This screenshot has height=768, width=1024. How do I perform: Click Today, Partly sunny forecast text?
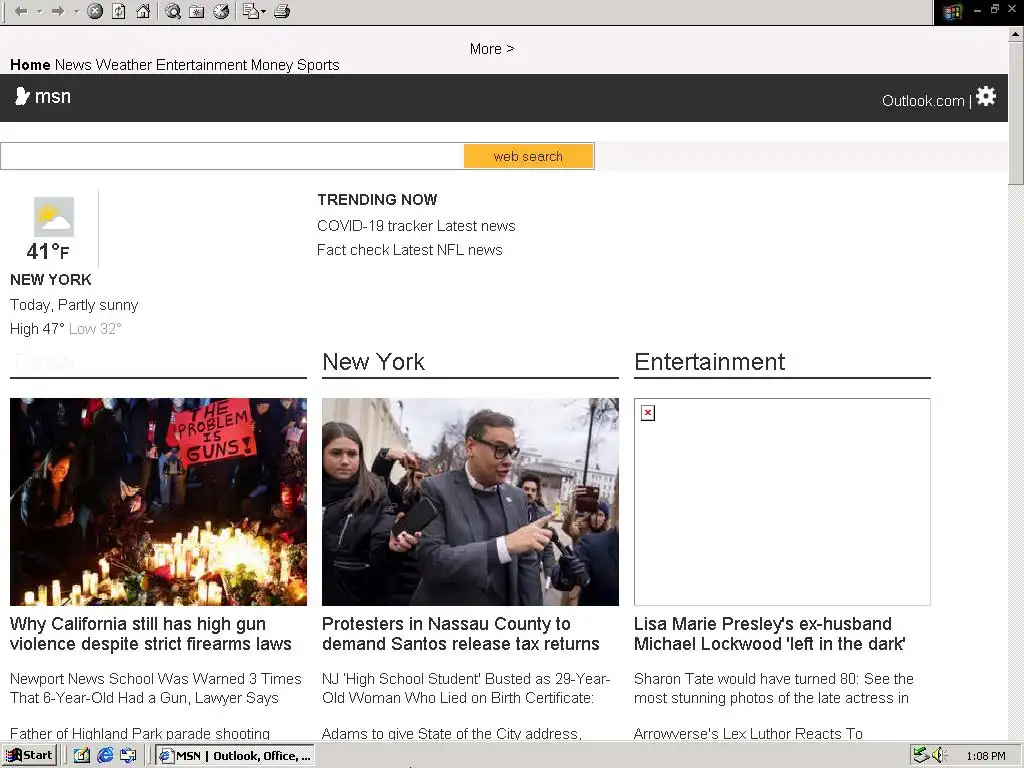point(74,305)
